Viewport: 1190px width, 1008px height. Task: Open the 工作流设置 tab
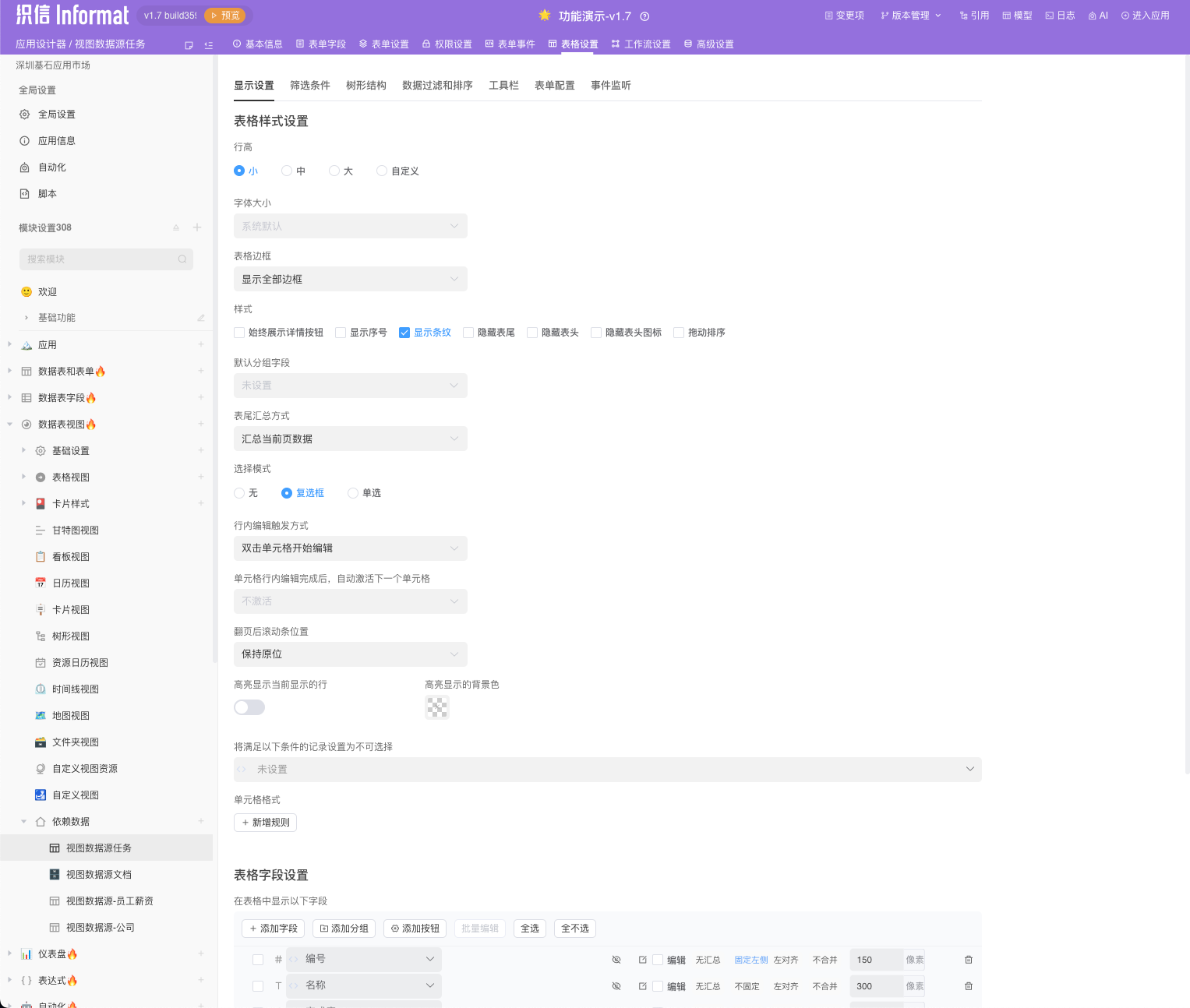pos(641,44)
